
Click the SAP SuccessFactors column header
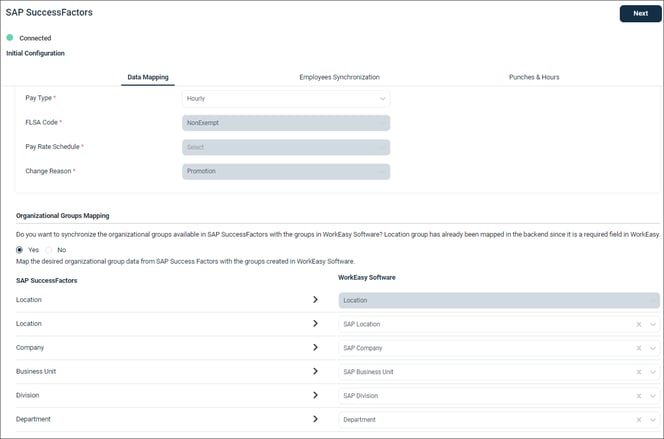coord(47,280)
